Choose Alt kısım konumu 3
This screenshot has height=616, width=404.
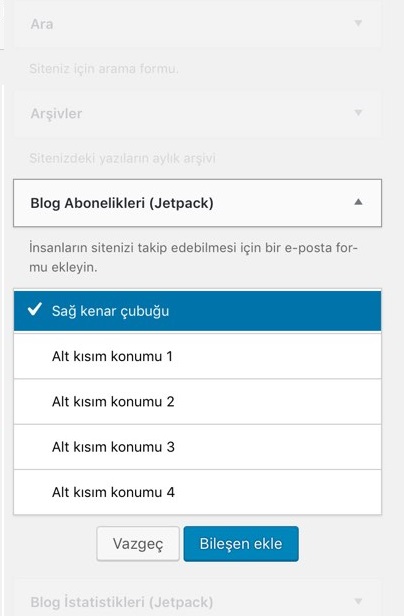point(197,447)
